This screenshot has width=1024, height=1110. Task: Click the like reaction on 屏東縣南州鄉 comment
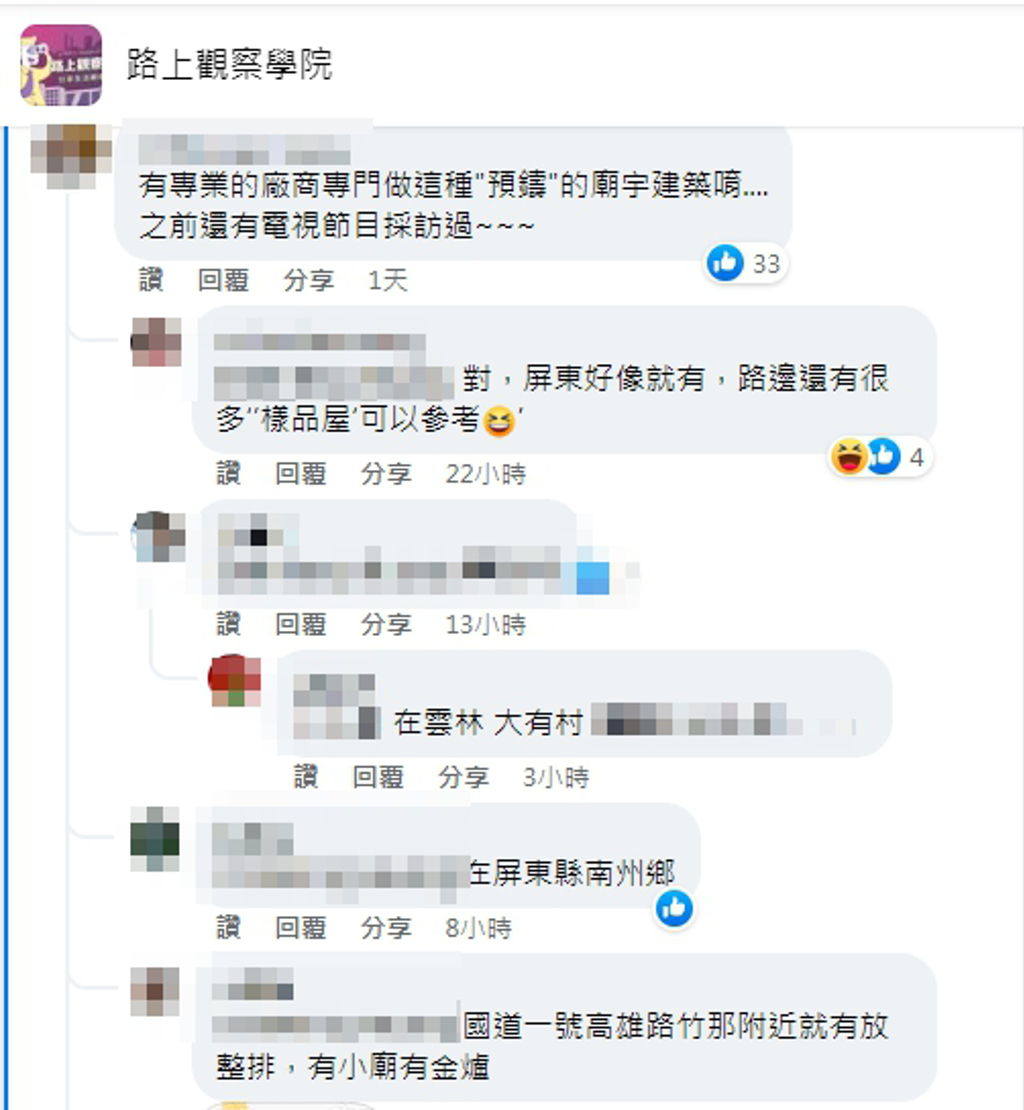[674, 909]
